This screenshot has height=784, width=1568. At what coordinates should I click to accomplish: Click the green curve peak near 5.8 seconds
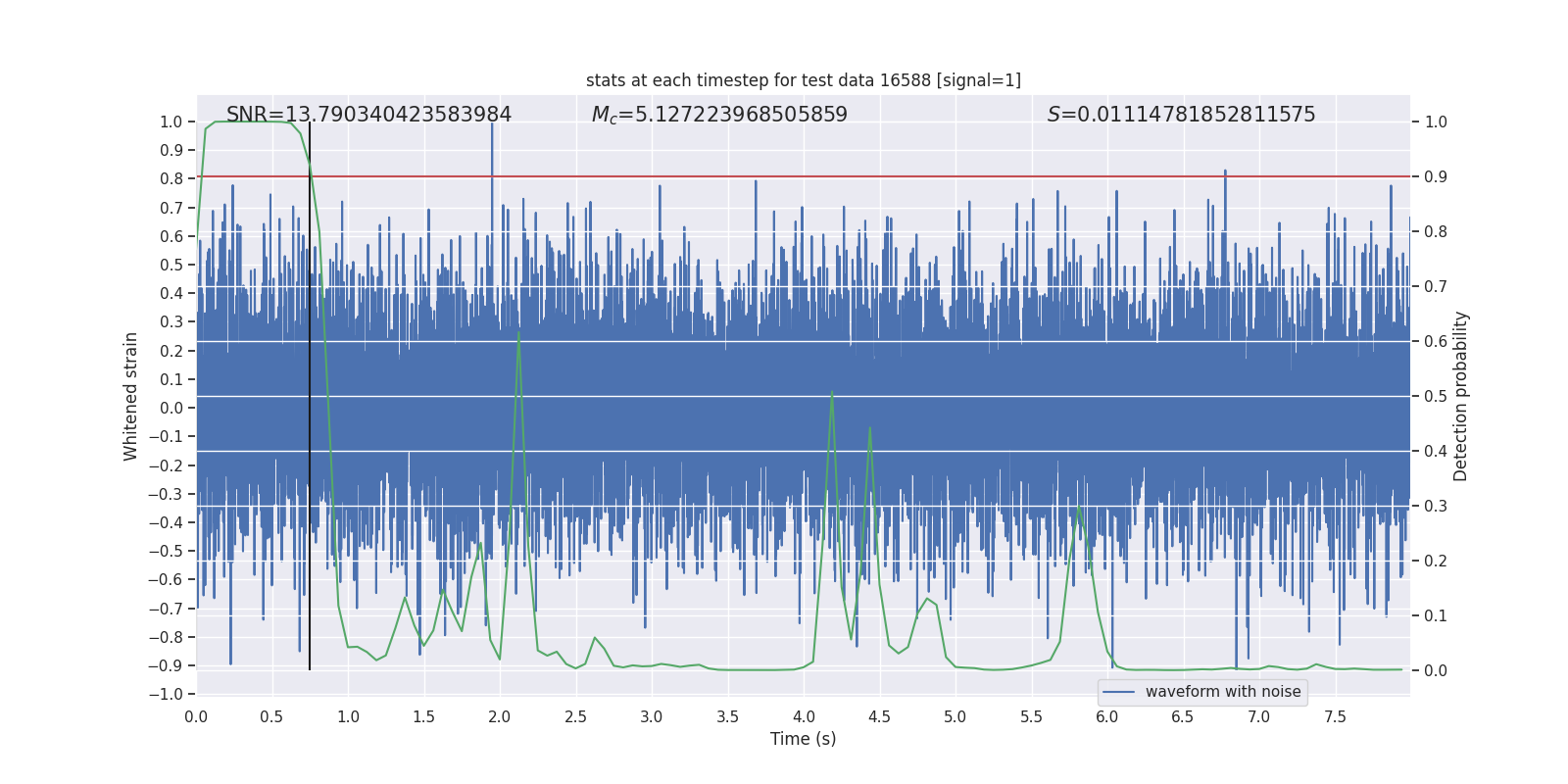click(1079, 508)
